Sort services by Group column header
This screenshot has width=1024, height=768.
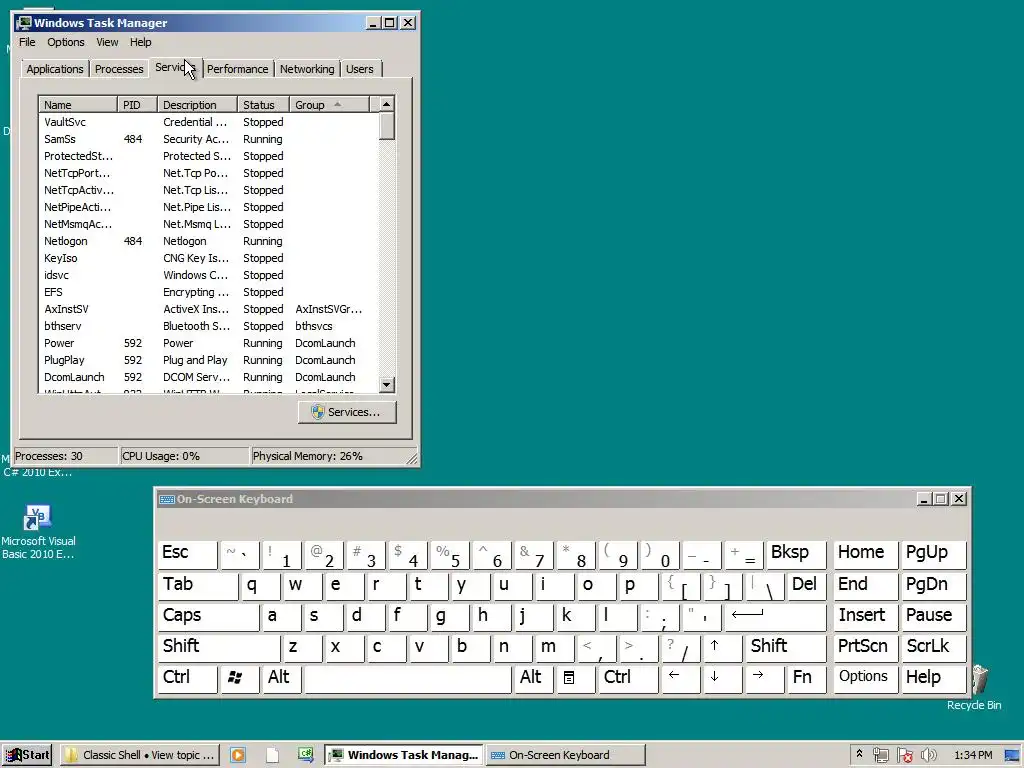coord(330,104)
